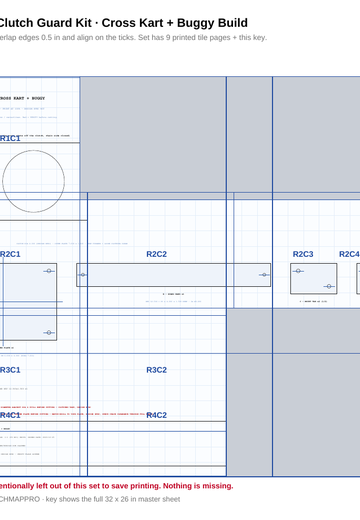Click the tall side plate under R2C1

pyautogui.click(x=28, y=302)
